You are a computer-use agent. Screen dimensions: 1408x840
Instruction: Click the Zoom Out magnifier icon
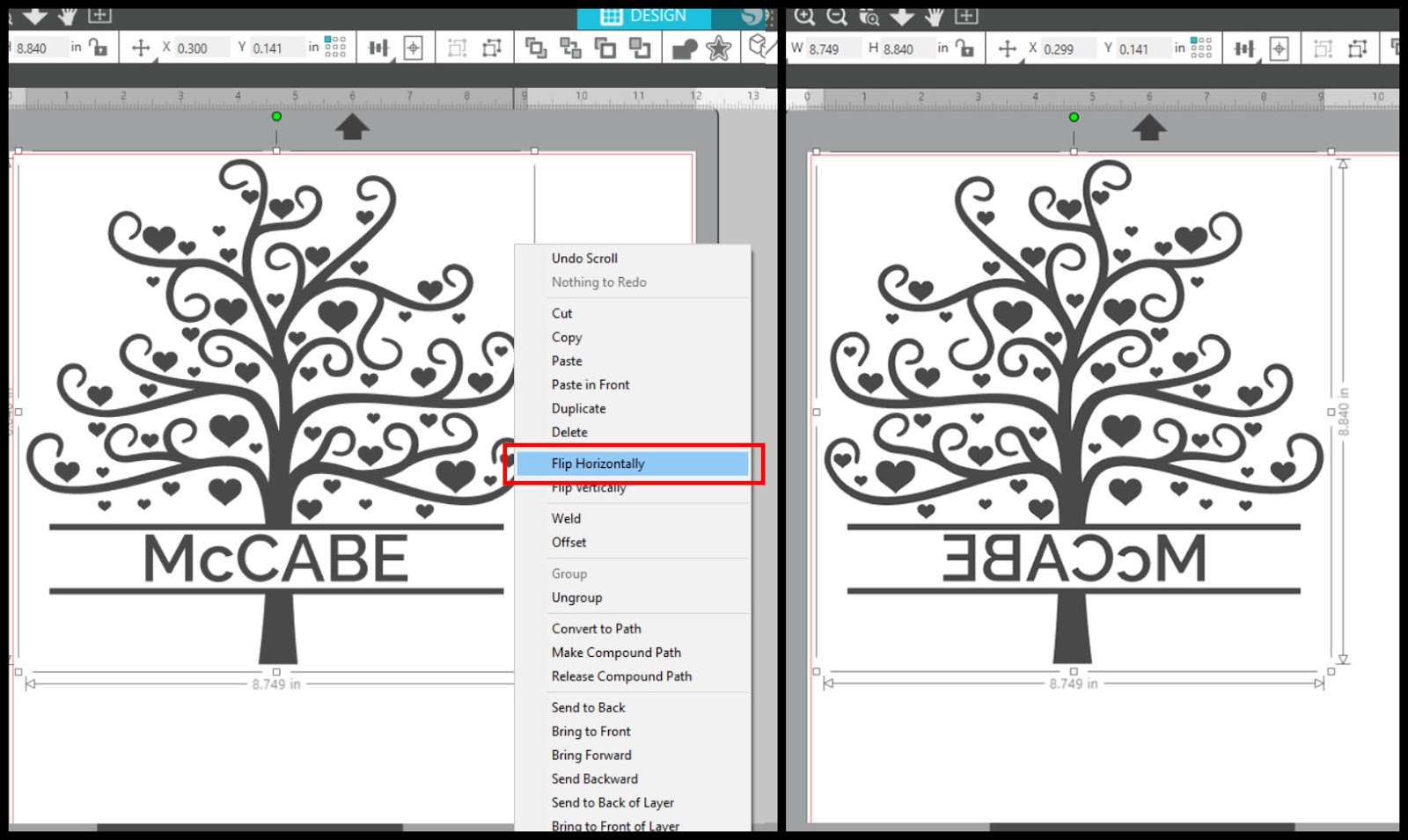pos(837,16)
